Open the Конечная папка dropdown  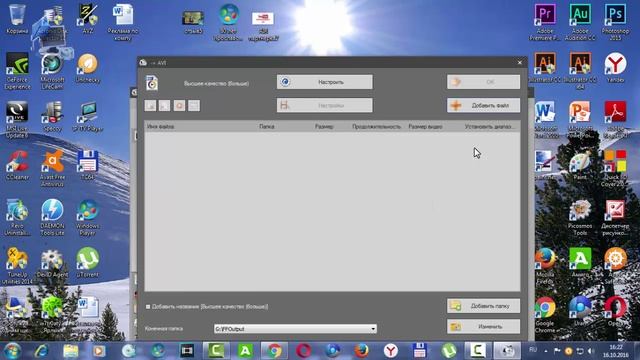click(295, 329)
